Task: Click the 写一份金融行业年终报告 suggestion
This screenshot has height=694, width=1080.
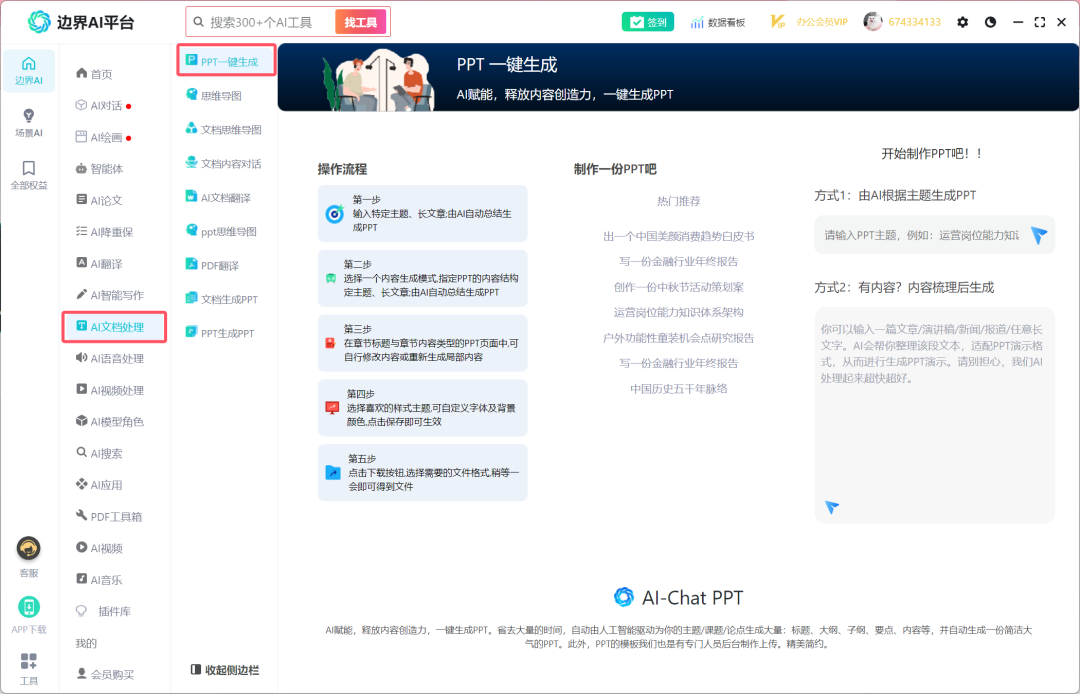Action: (678, 261)
